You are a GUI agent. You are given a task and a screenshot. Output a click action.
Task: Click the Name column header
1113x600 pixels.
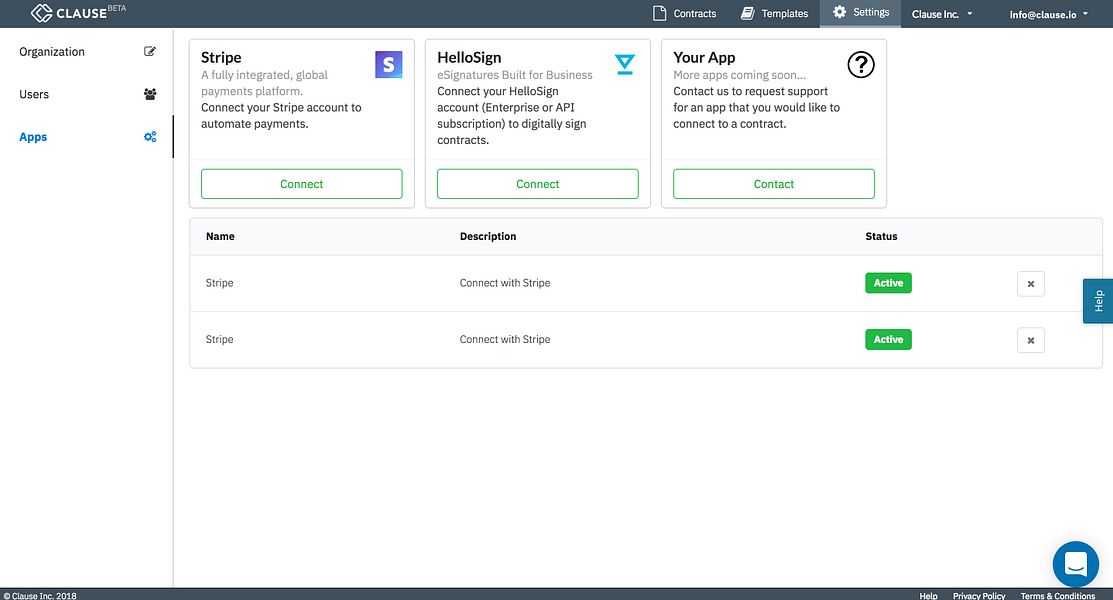pos(220,236)
